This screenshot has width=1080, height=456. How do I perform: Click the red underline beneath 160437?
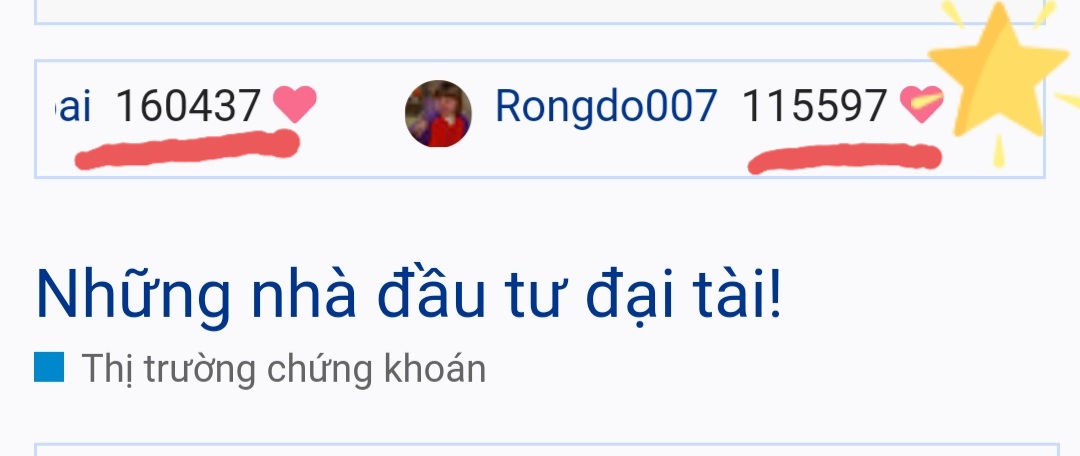[x=187, y=149]
